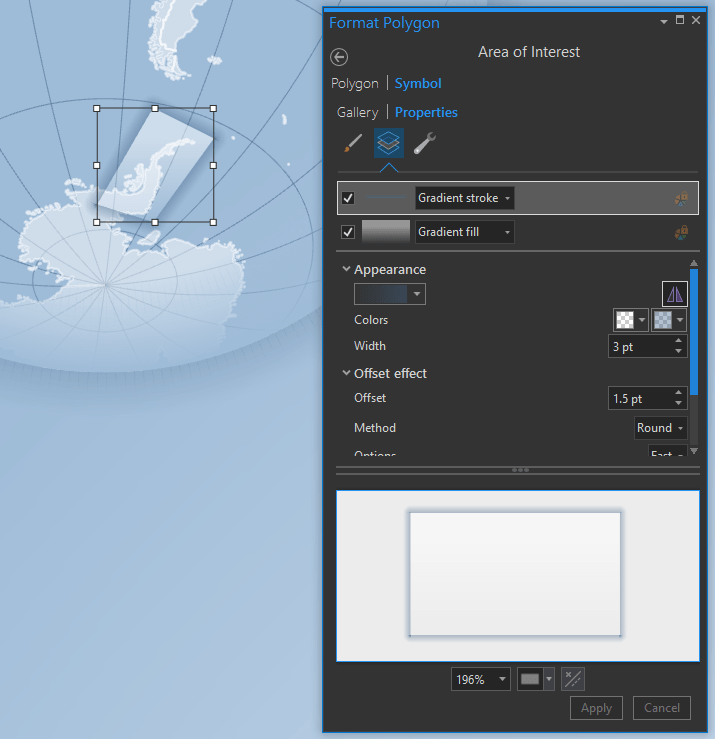Click the Area of Interest title

click(x=529, y=52)
